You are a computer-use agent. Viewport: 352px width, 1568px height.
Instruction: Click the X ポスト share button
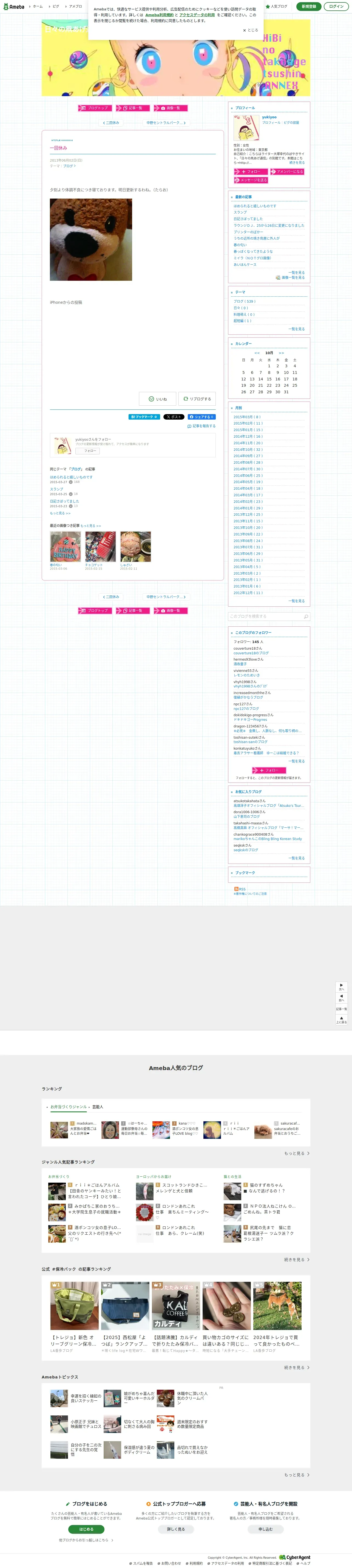pos(174,417)
